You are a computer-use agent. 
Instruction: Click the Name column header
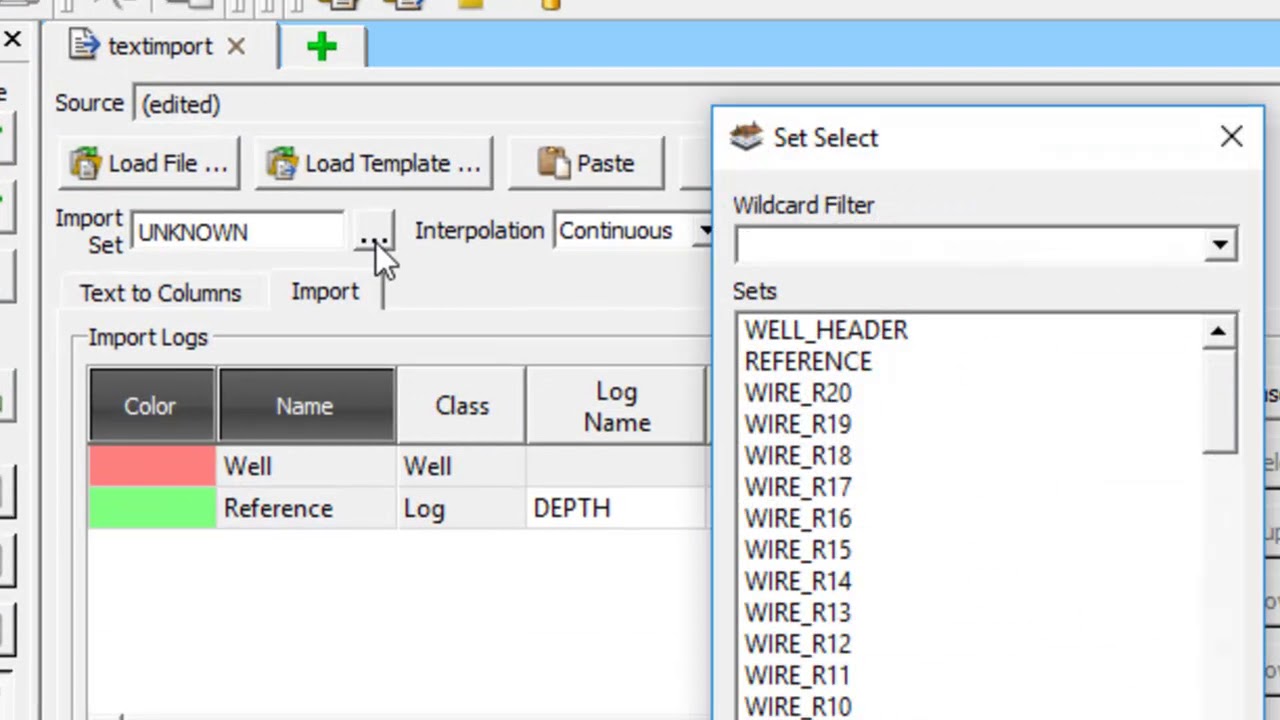click(x=305, y=406)
